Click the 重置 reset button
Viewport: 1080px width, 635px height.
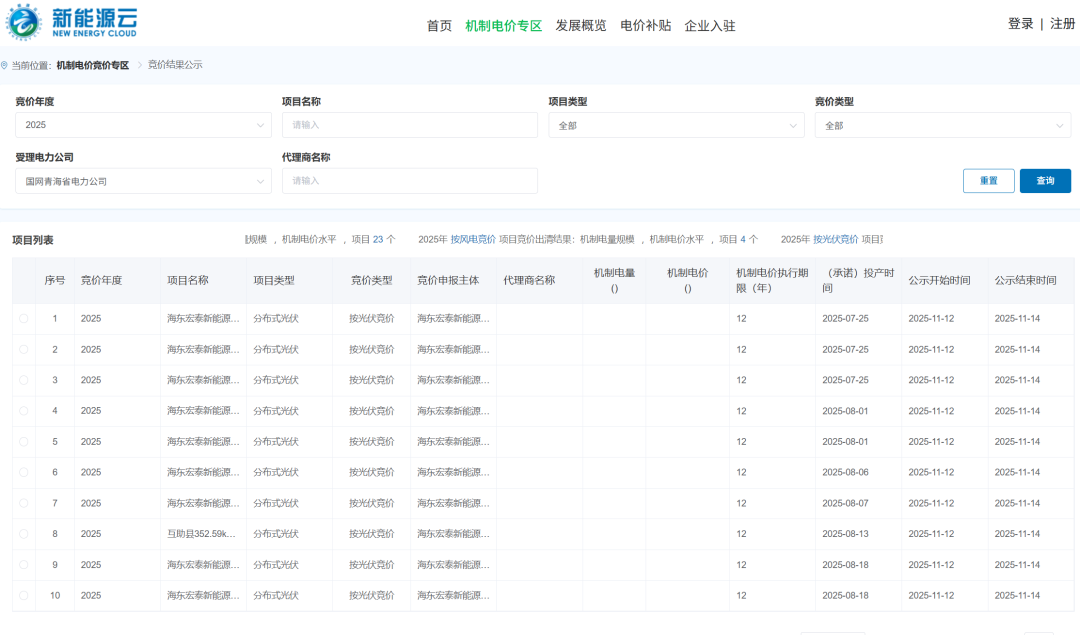point(988,181)
